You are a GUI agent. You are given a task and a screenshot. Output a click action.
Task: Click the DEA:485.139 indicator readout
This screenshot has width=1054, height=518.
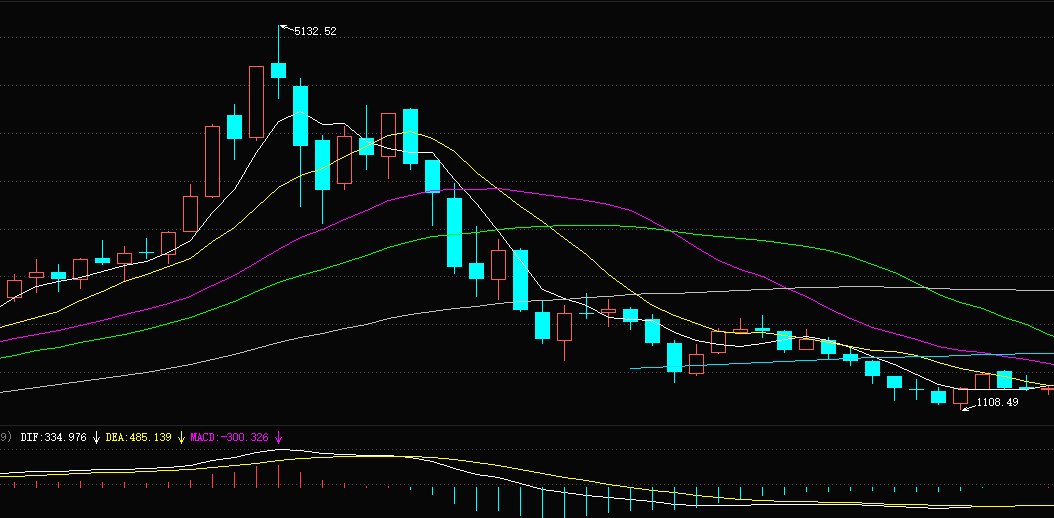(138, 437)
